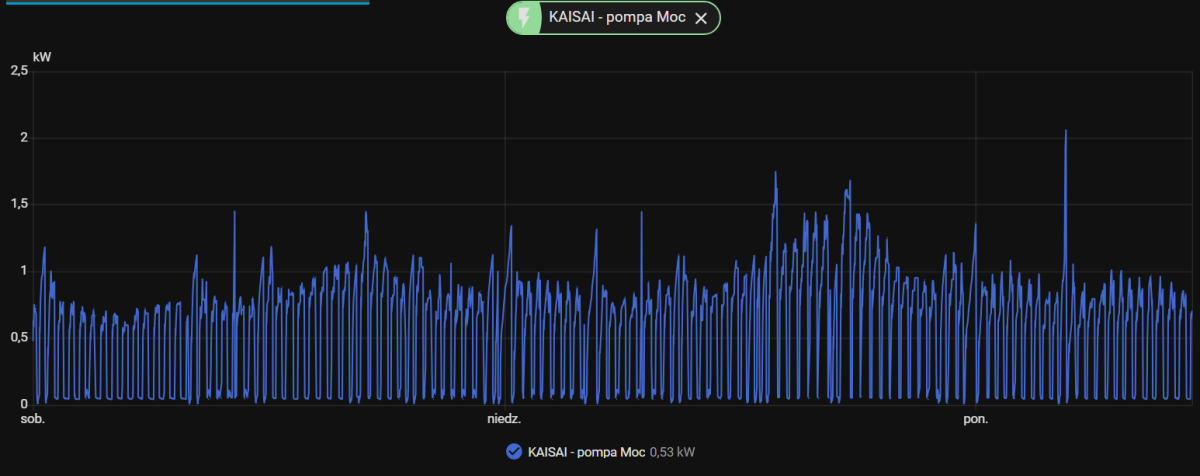Click the lightning bolt entity icon
The height and width of the screenshot is (476, 1200).
tap(524, 18)
